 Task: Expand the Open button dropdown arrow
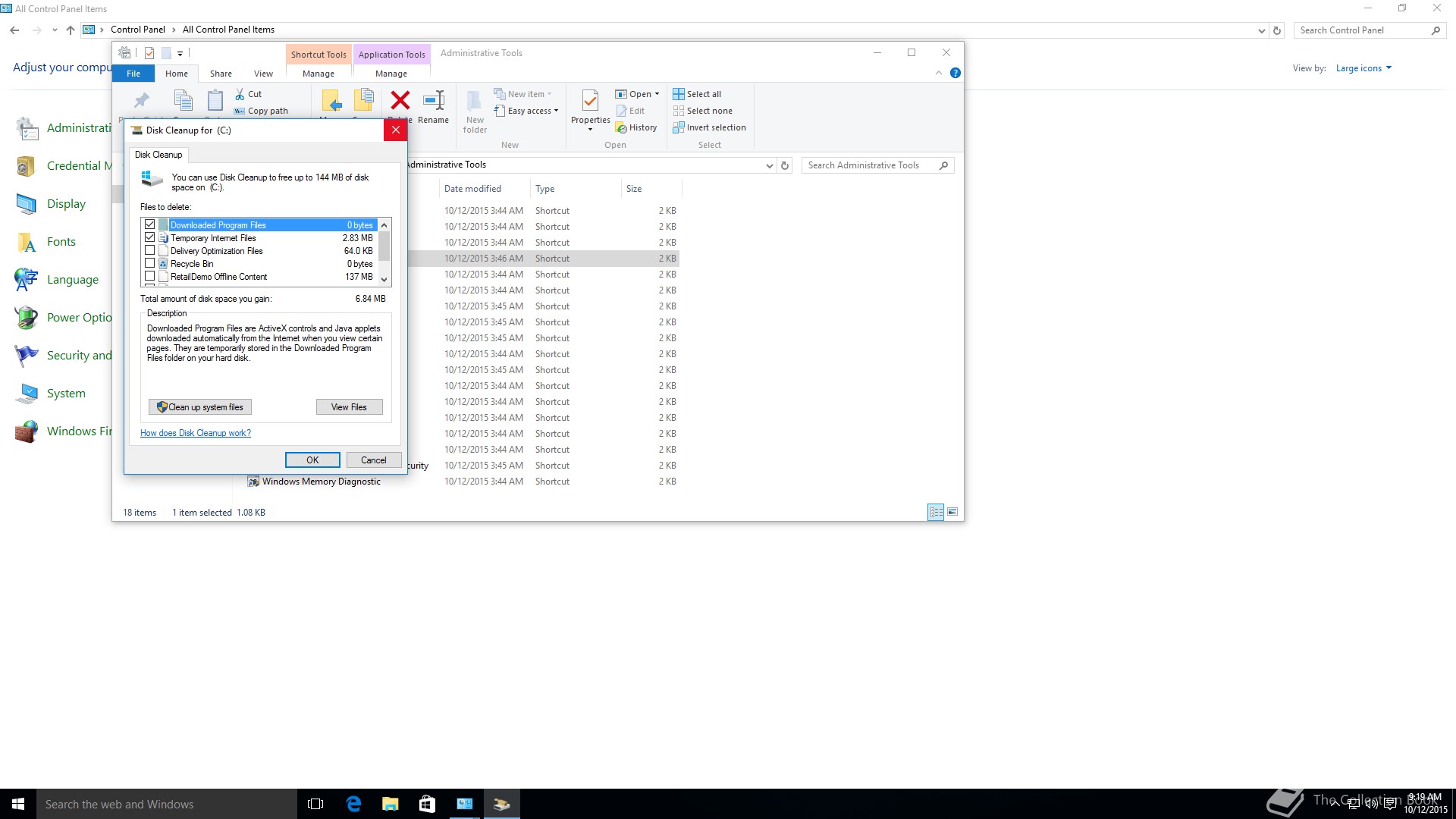(x=657, y=94)
